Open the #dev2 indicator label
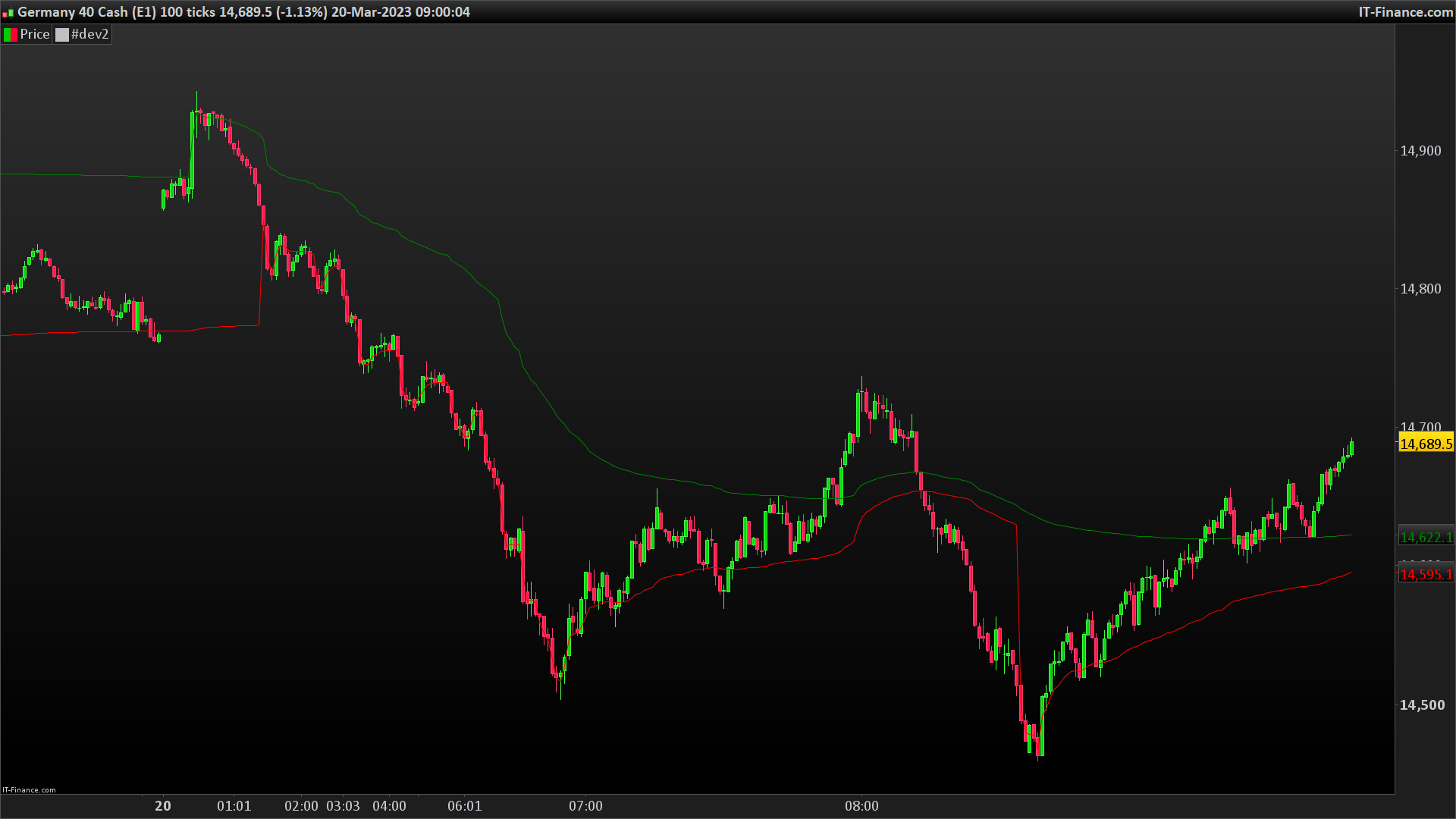The image size is (1456, 819). coord(90,35)
